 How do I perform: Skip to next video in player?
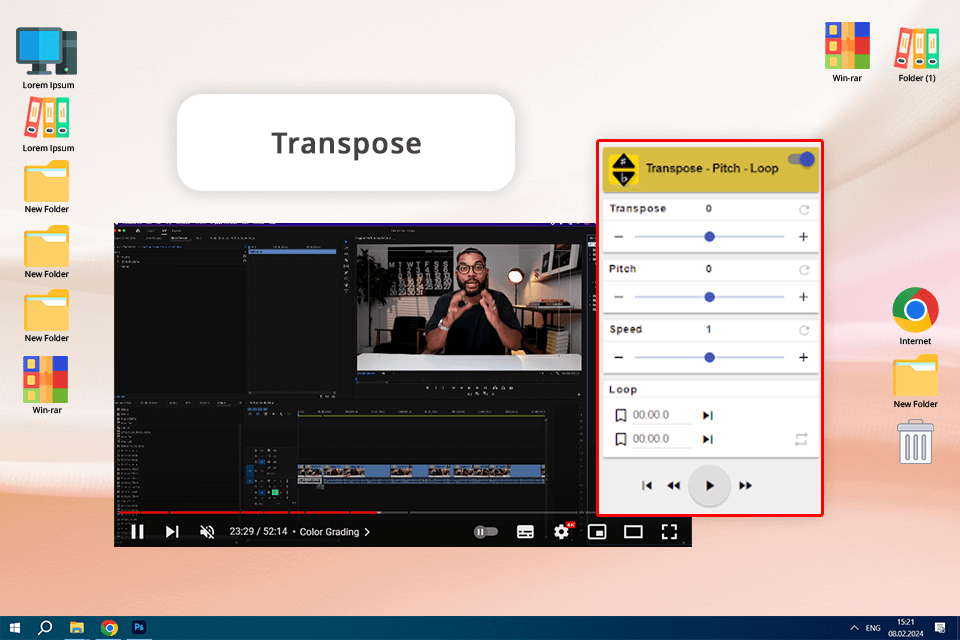pos(172,532)
